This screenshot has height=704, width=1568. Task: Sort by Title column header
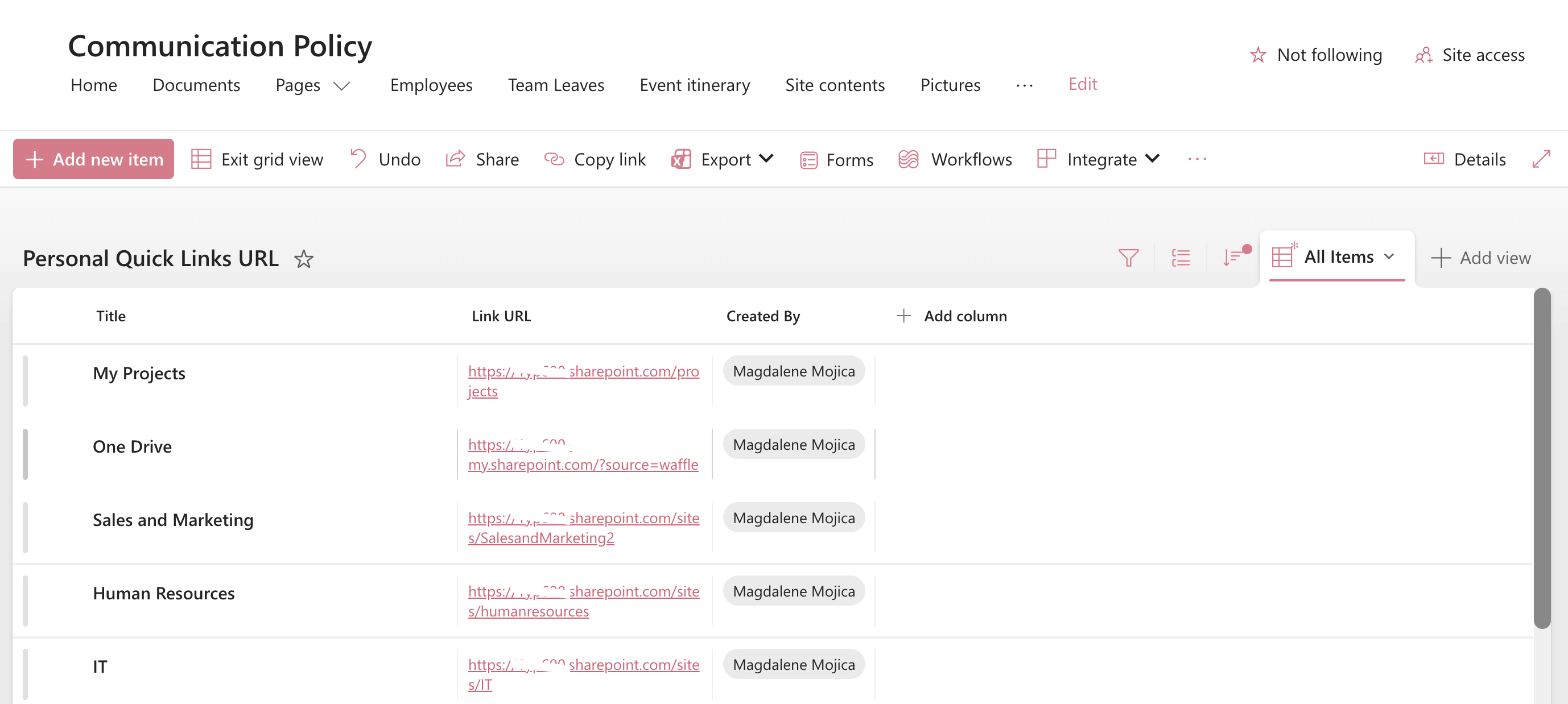coord(111,316)
